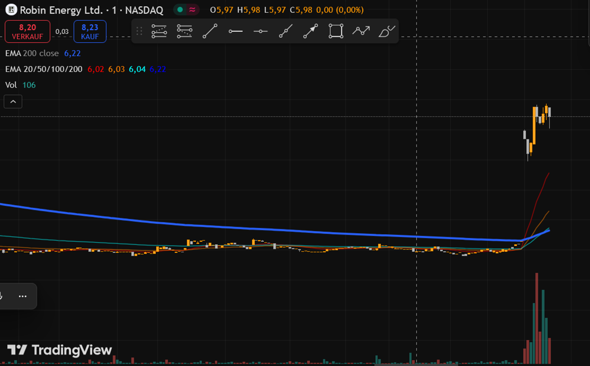This screenshot has height=366, width=590.
Task: Click the close price C5,98
Action: coord(301,10)
